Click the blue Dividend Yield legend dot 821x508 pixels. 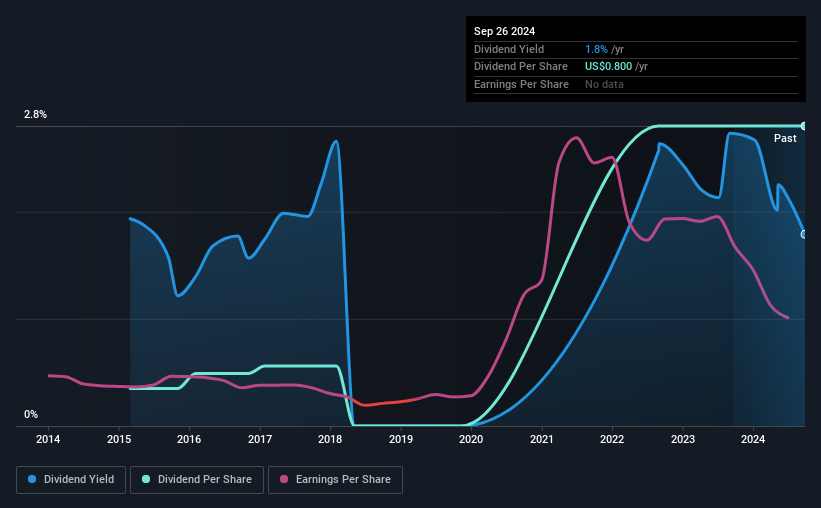click(x=32, y=479)
